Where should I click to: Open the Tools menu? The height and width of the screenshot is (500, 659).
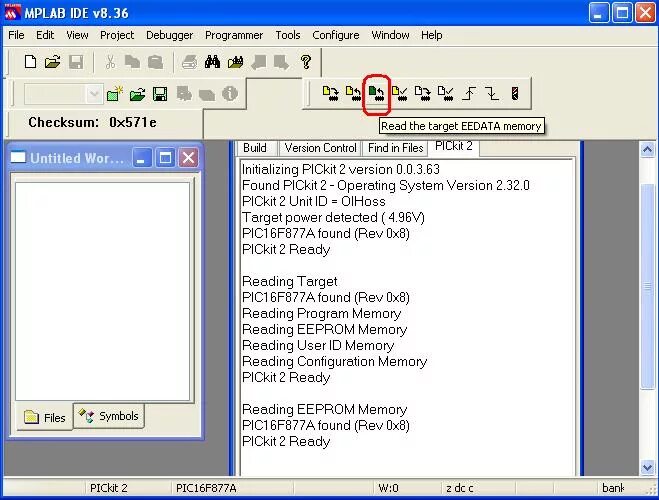[288, 35]
